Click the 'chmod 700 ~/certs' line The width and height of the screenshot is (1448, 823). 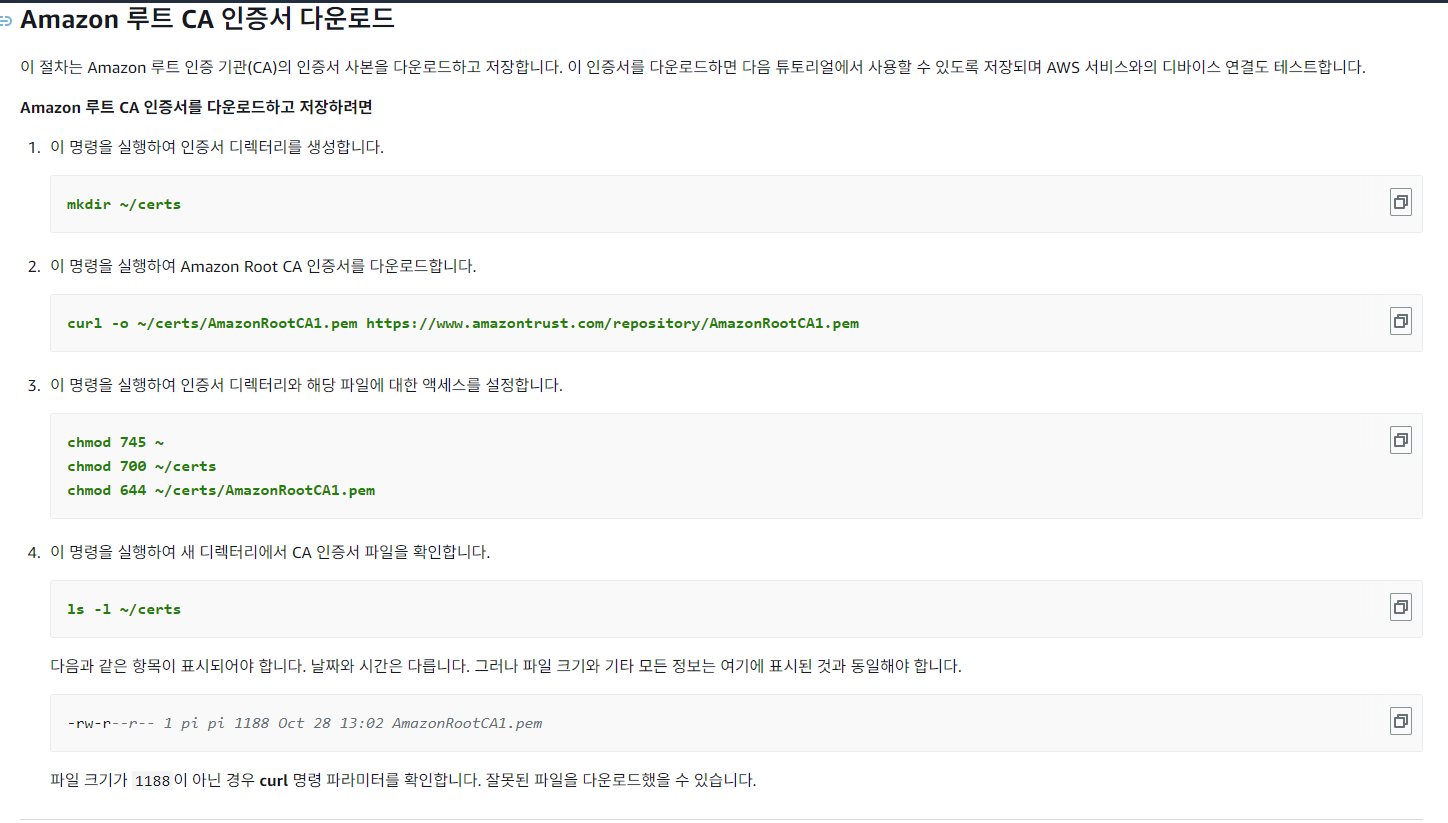[x=141, y=466]
